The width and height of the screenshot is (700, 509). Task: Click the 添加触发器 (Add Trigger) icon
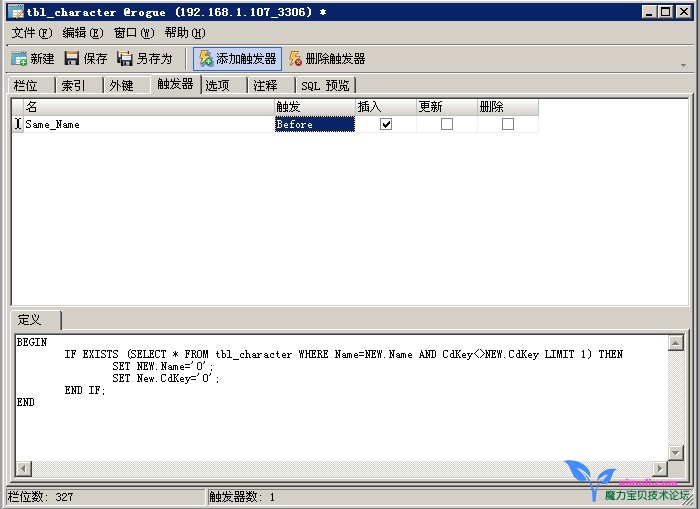(x=205, y=59)
